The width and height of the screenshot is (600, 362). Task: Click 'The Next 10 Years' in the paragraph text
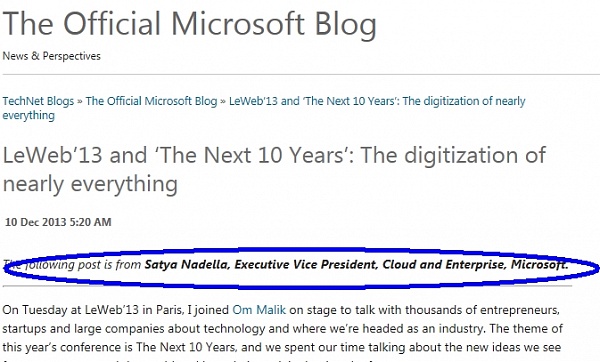tap(185, 347)
